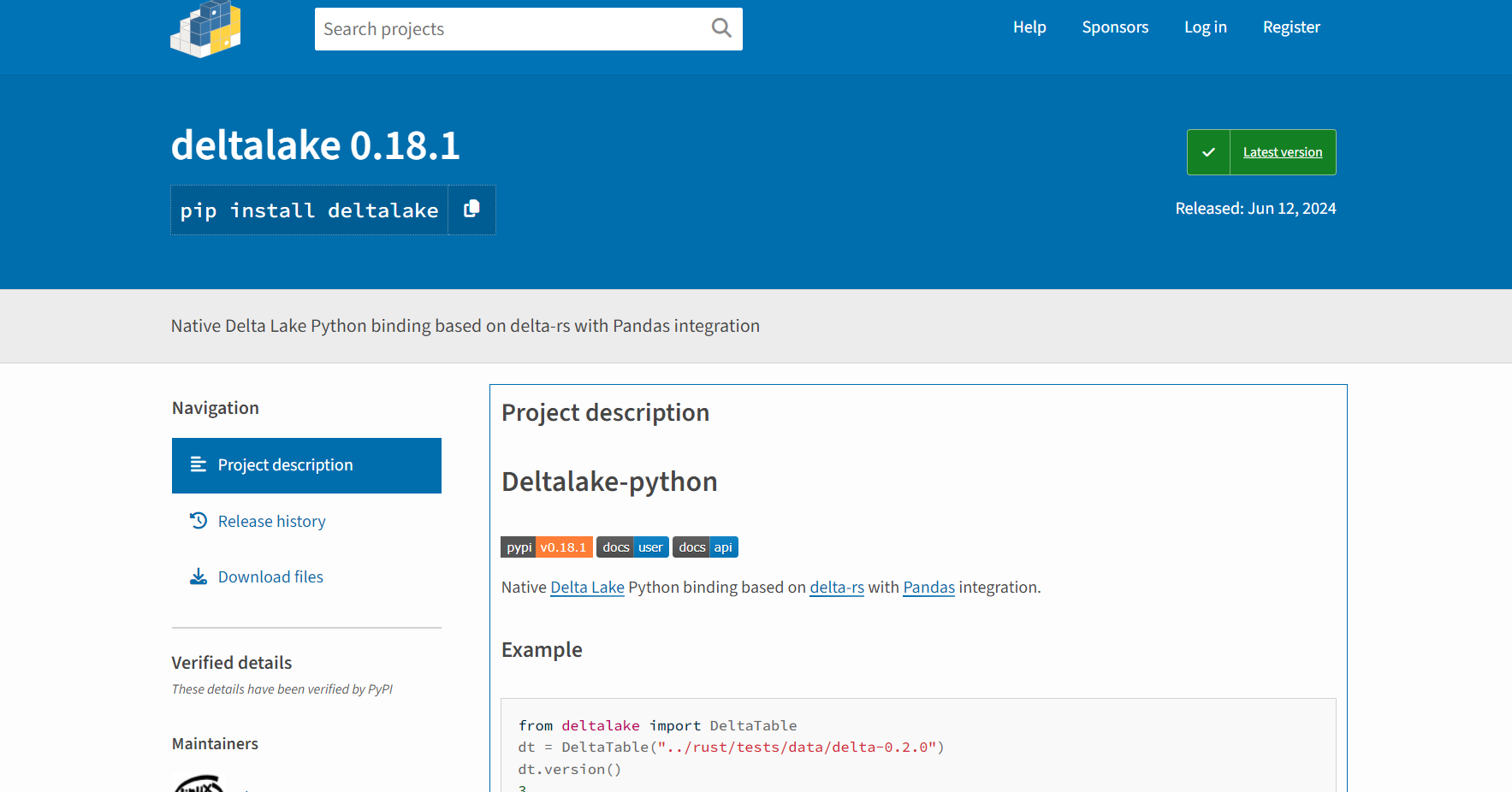
Task: Switch to Release history tab
Action: 306,521
